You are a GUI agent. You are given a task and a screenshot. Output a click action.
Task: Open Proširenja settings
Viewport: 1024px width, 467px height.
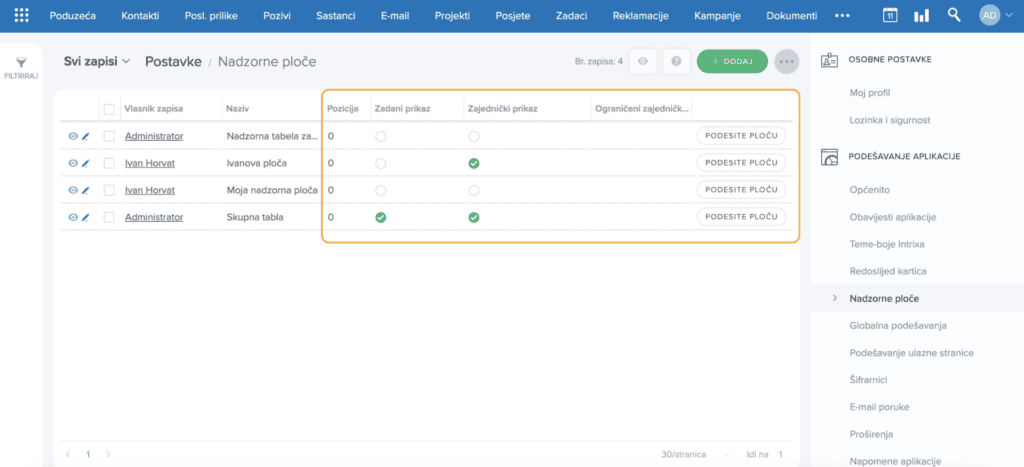[871, 434]
